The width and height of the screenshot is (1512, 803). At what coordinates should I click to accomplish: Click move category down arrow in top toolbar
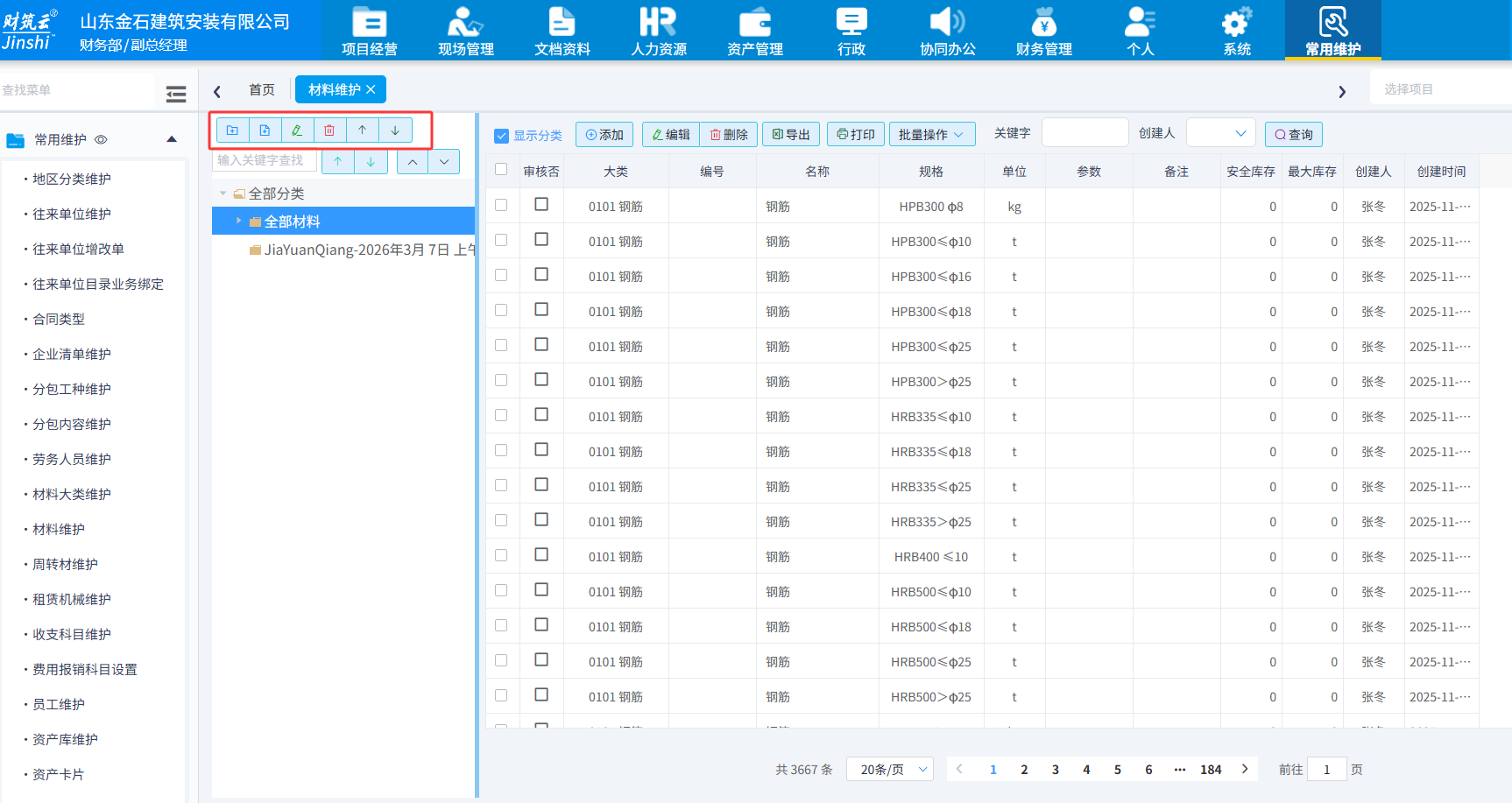click(395, 130)
